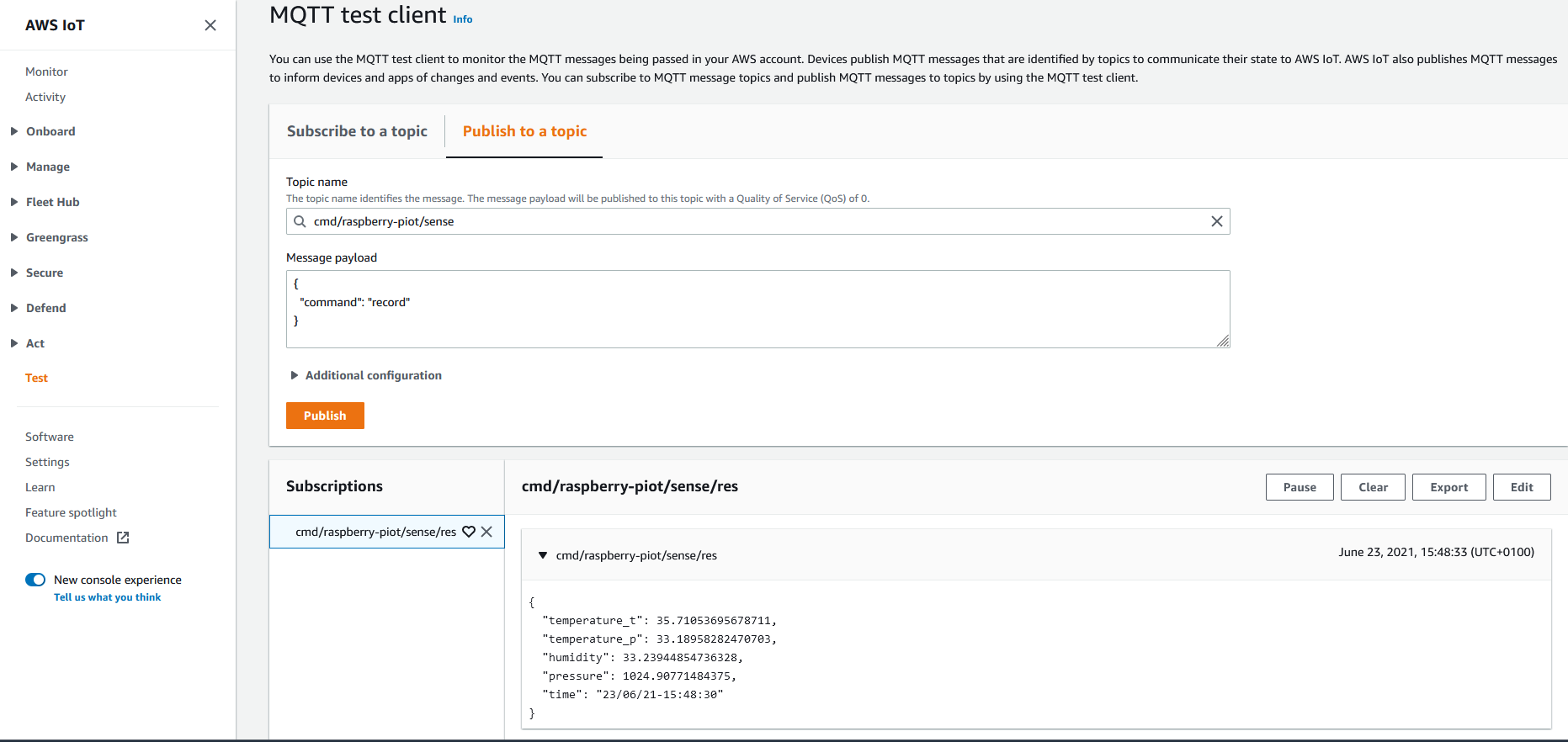Click inside the Message payload textarea
Viewport: 1568px width, 742px height.
pyautogui.click(x=758, y=309)
